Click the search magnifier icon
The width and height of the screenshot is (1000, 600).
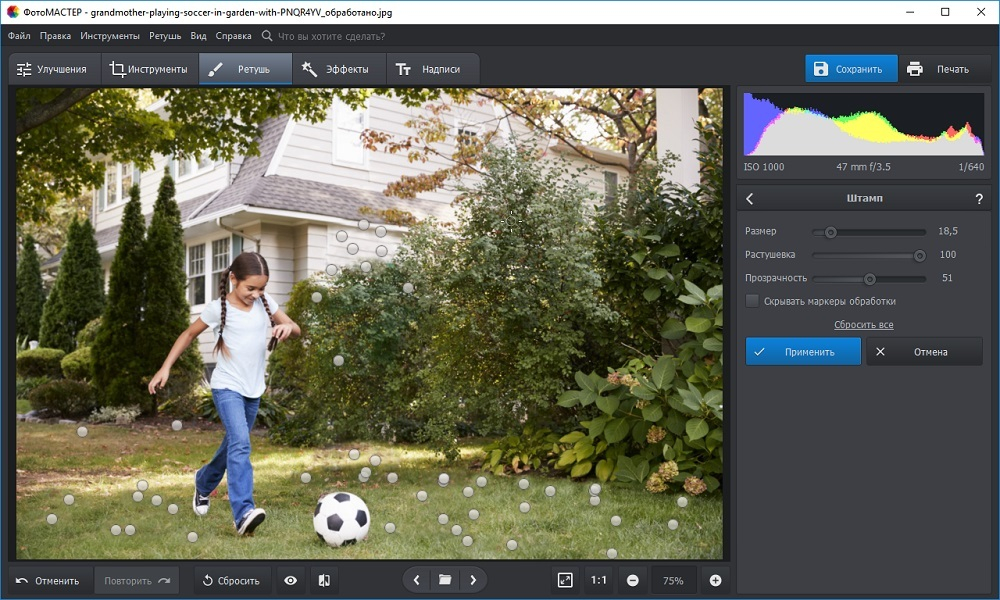click(x=267, y=36)
